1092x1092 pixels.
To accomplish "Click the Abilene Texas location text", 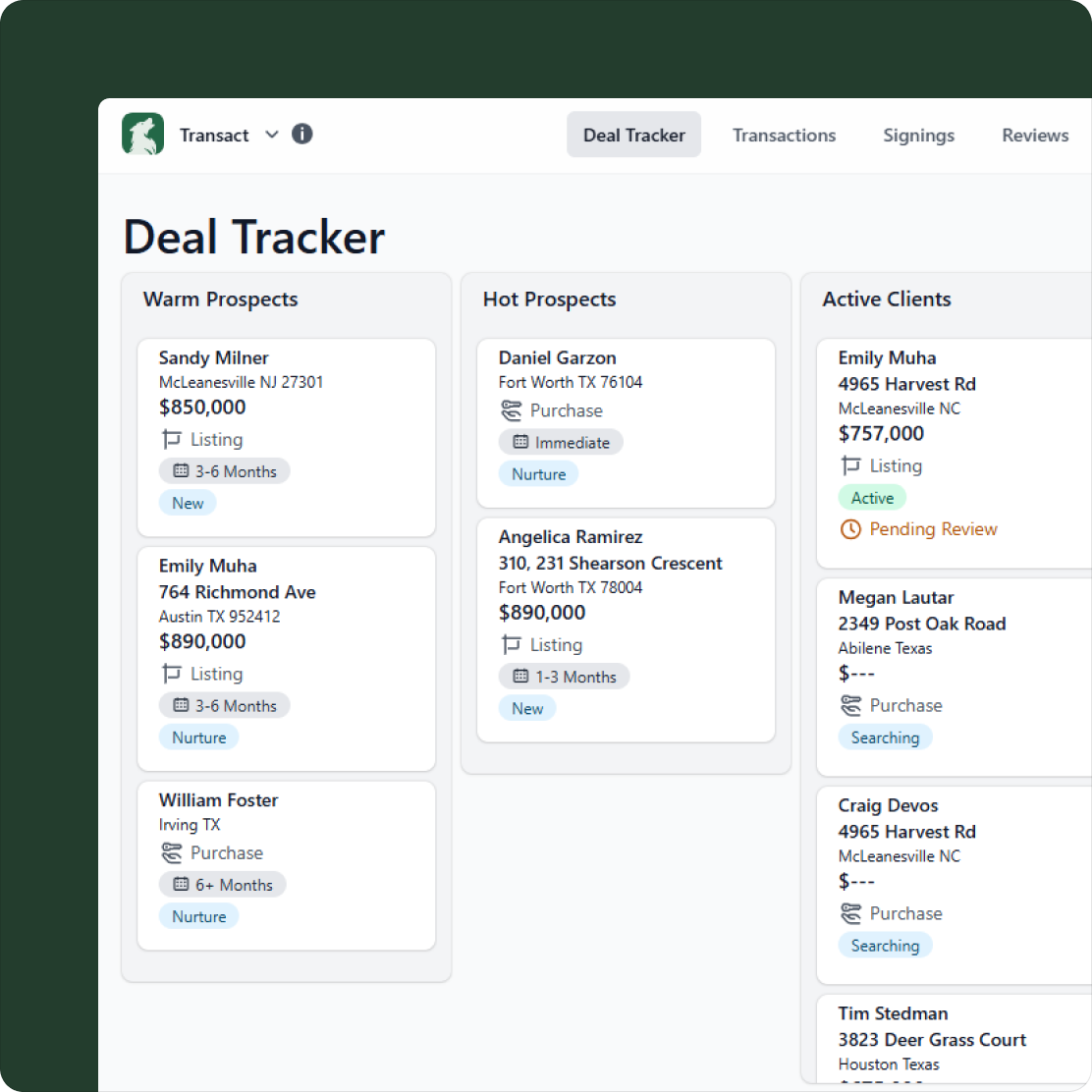I will tap(885, 648).
